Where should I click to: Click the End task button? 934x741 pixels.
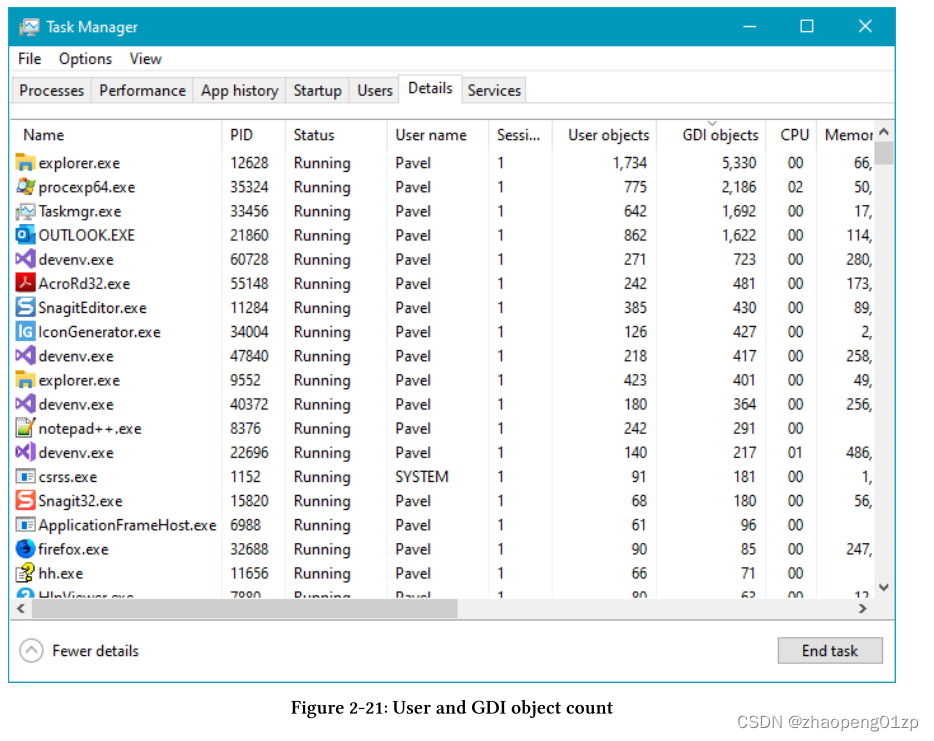[x=830, y=650]
